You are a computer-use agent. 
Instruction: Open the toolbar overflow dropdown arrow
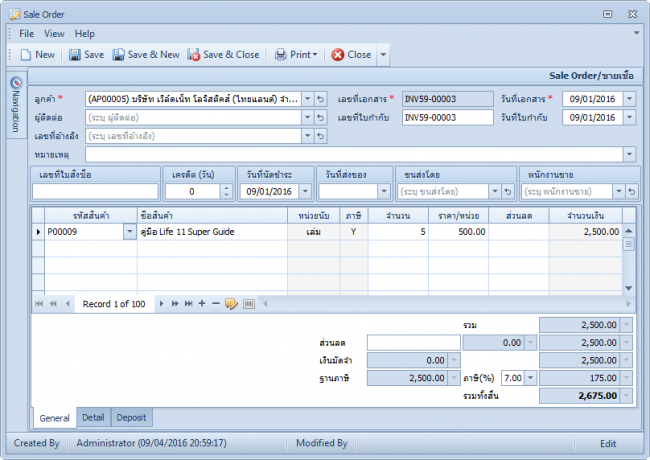[x=383, y=55]
